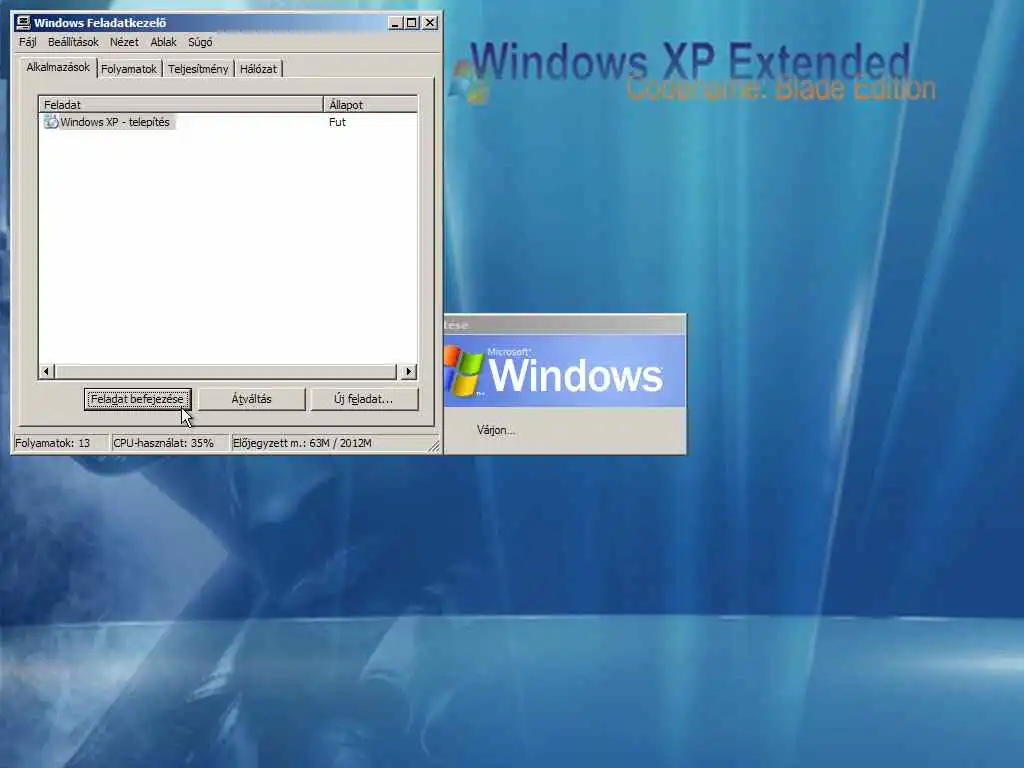Select the Alkalmazások tab
Screen dimensions: 1024x768
58,67
